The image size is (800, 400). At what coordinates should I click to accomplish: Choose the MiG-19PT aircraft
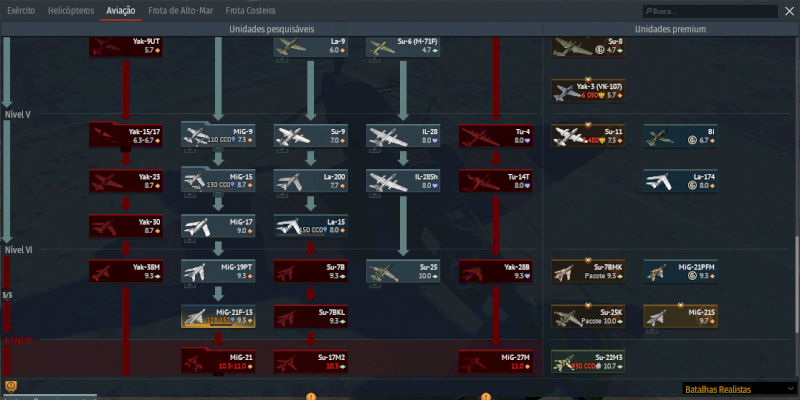(x=218, y=271)
